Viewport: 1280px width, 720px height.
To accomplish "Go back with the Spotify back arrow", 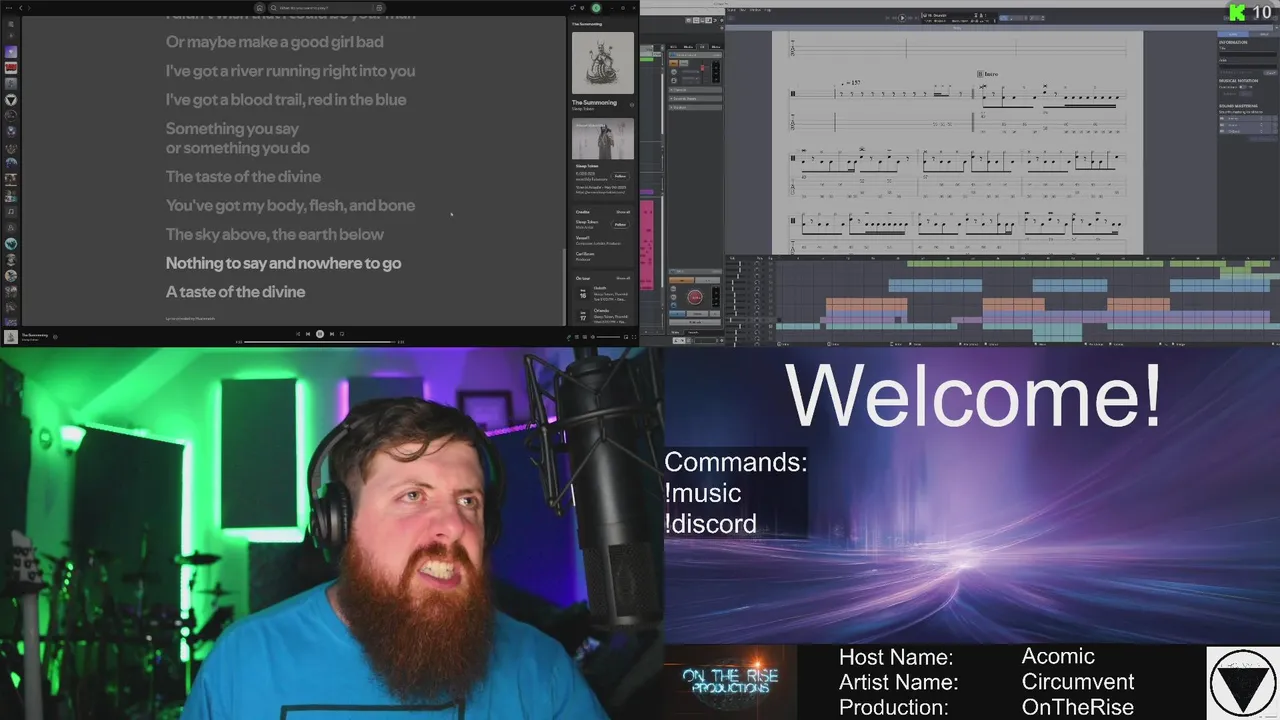I will [x=21, y=8].
